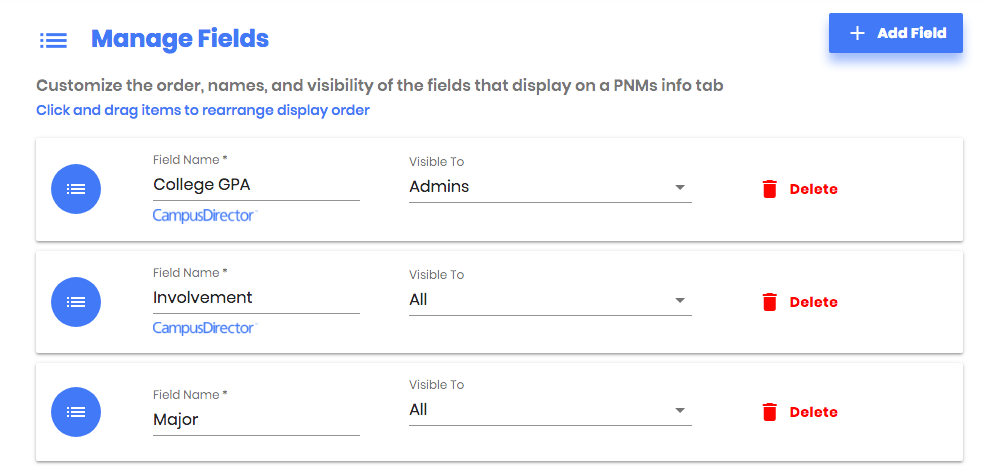This screenshot has height=467, width=987.
Task: Delete the Involvement field
Action: (799, 302)
